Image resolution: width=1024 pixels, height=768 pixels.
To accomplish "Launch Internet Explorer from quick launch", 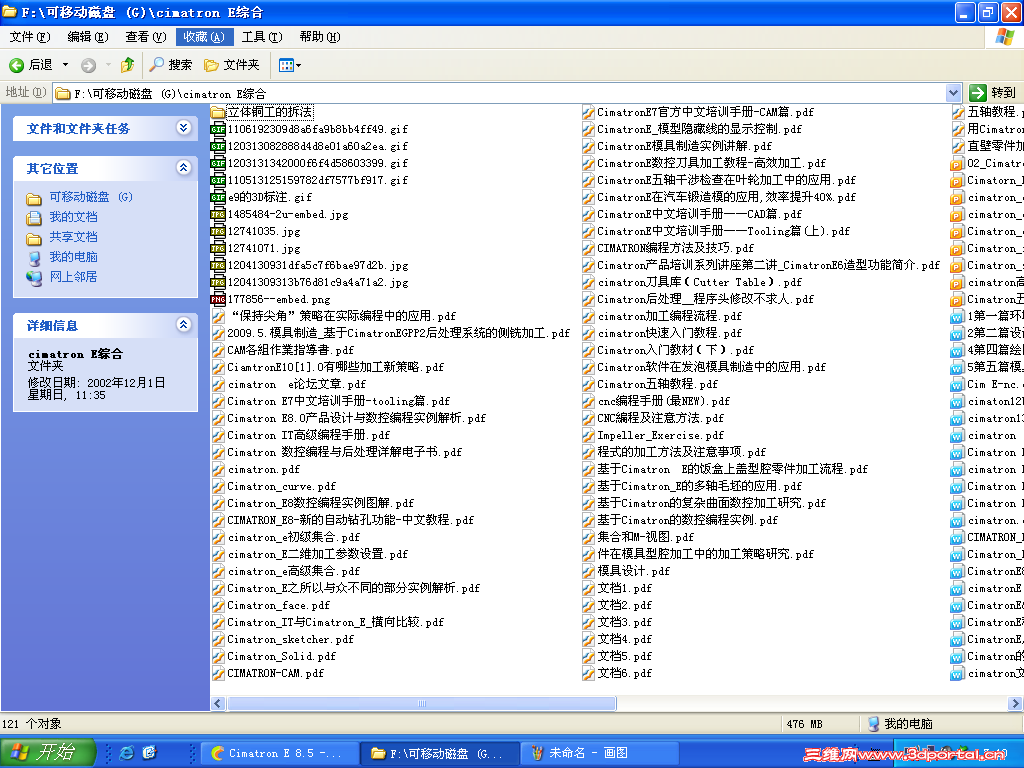I will [x=127, y=753].
